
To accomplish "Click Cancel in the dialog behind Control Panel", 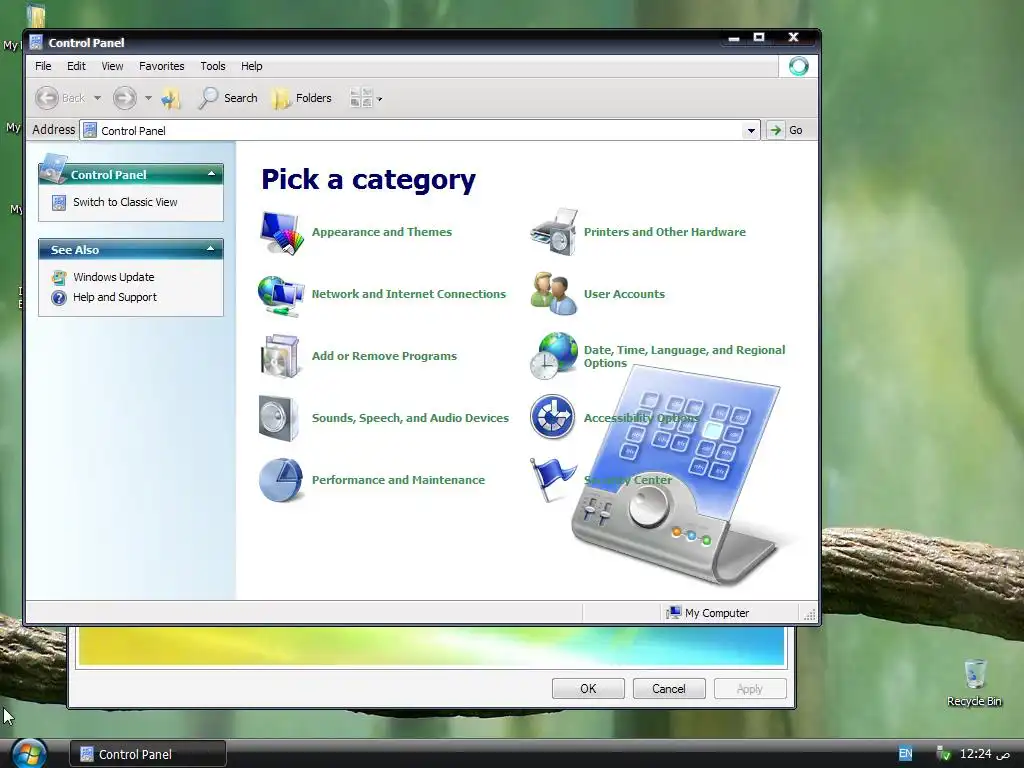I will click(x=669, y=688).
